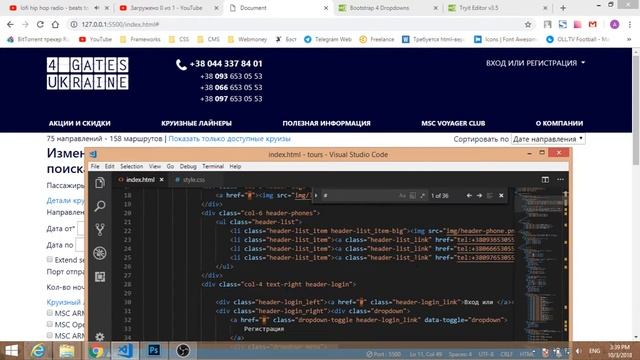Go to Chrome home page

pyautogui.click(x=55, y=24)
